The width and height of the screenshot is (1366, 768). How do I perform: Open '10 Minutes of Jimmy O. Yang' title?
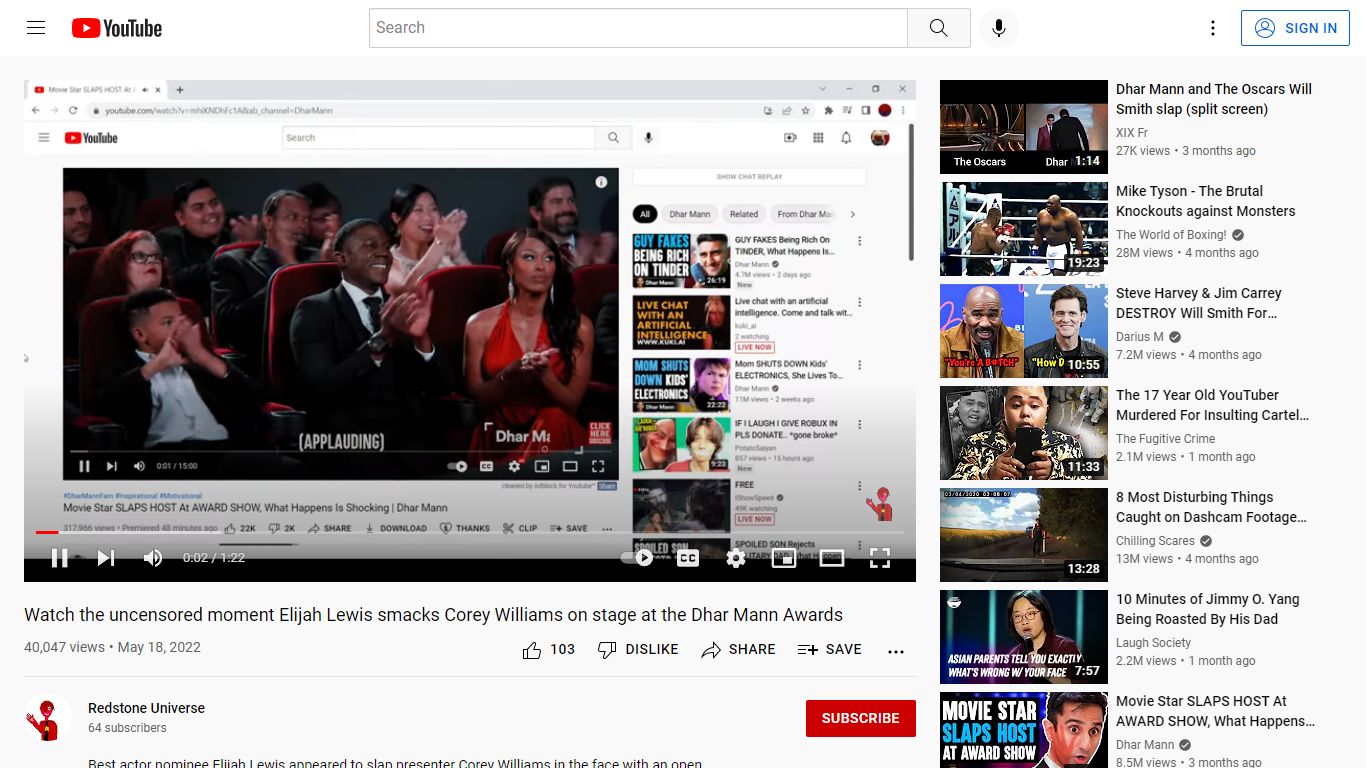pyautogui.click(x=1208, y=609)
